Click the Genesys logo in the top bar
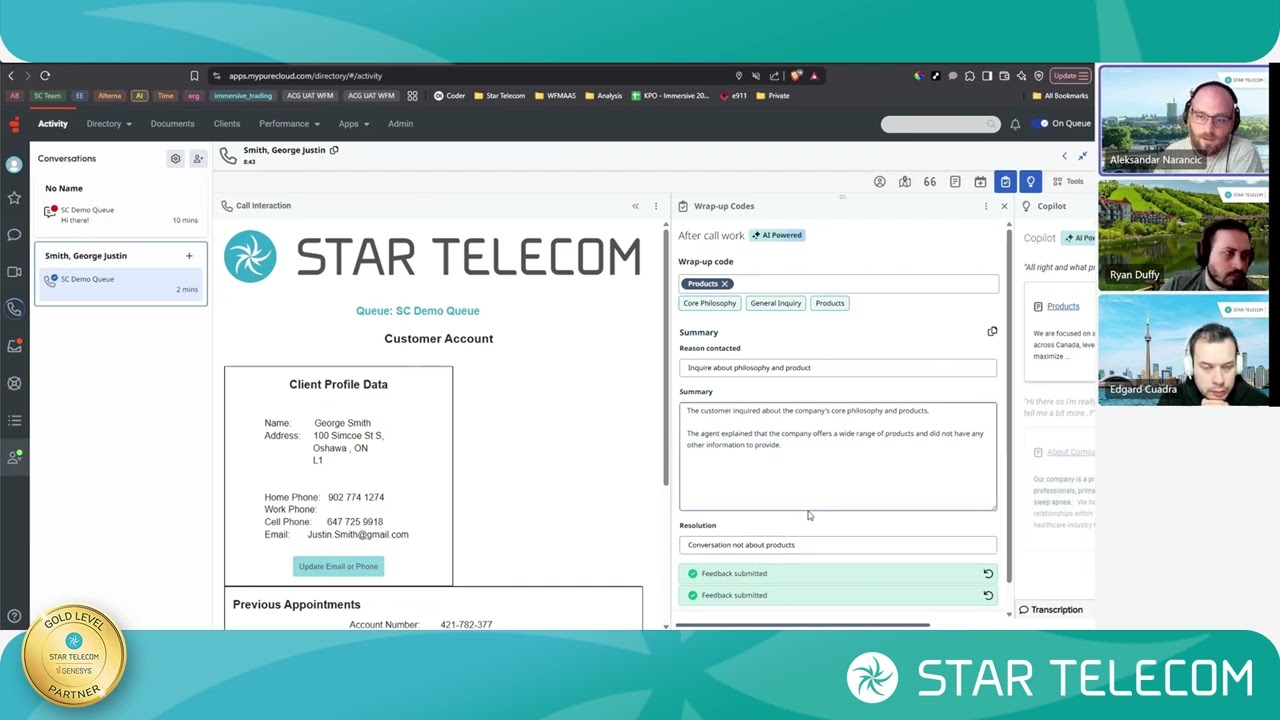This screenshot has width=1280, height=720. (x=14, y=124)
